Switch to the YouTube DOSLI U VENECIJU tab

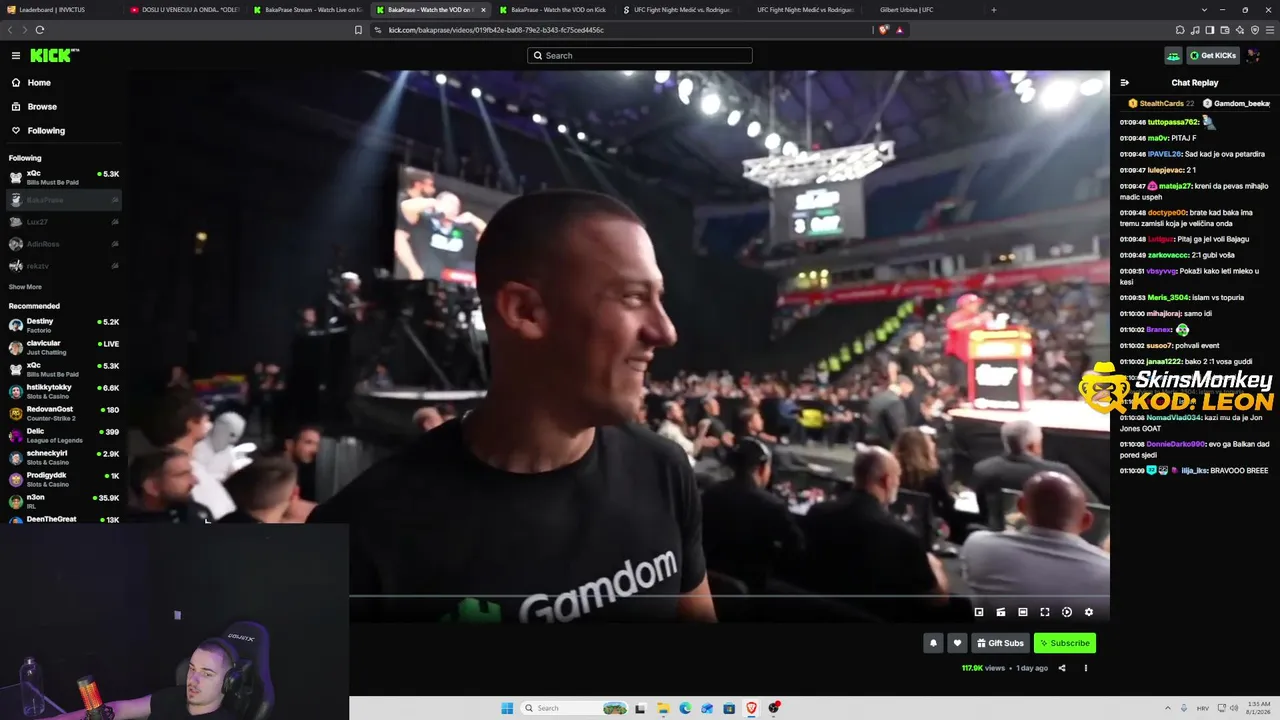pyautogui.click(x=185, y=10)
